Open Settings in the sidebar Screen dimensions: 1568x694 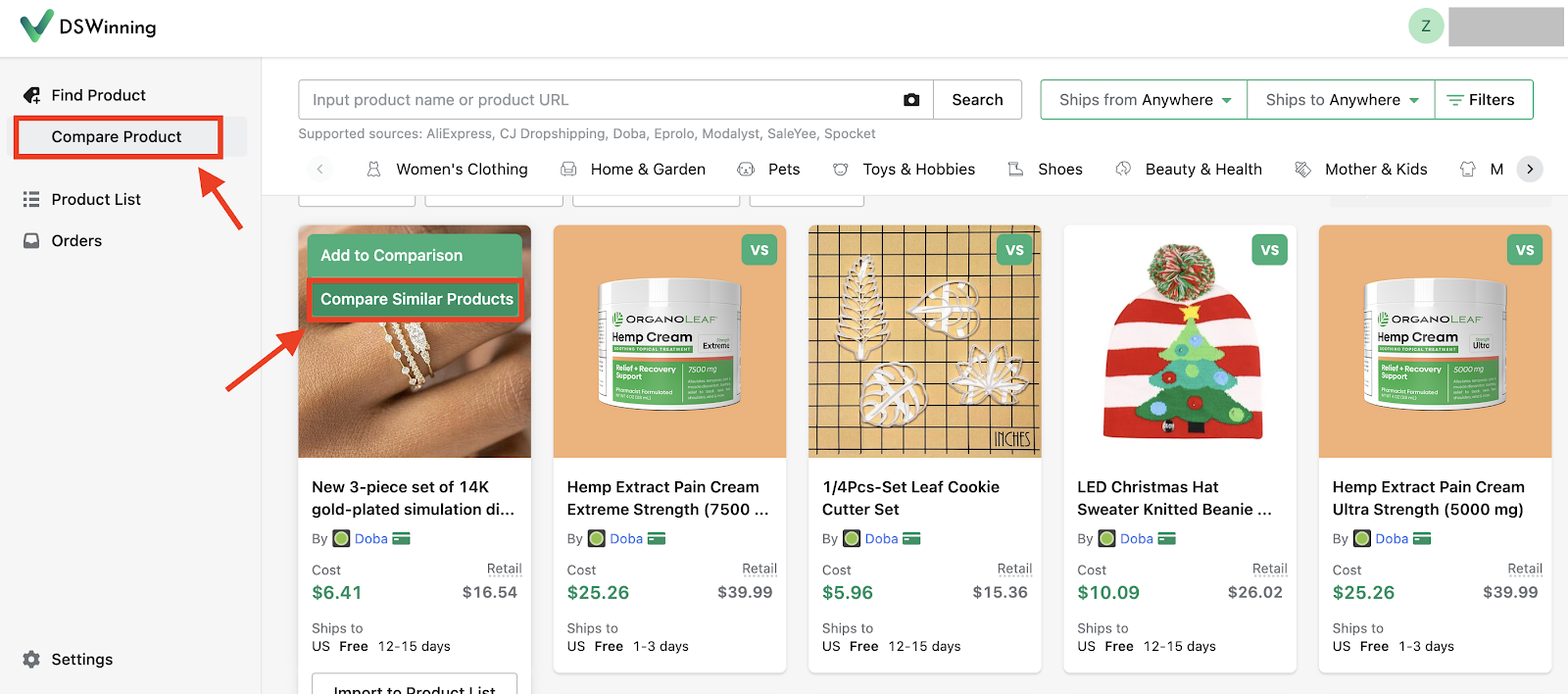point(81,659)
